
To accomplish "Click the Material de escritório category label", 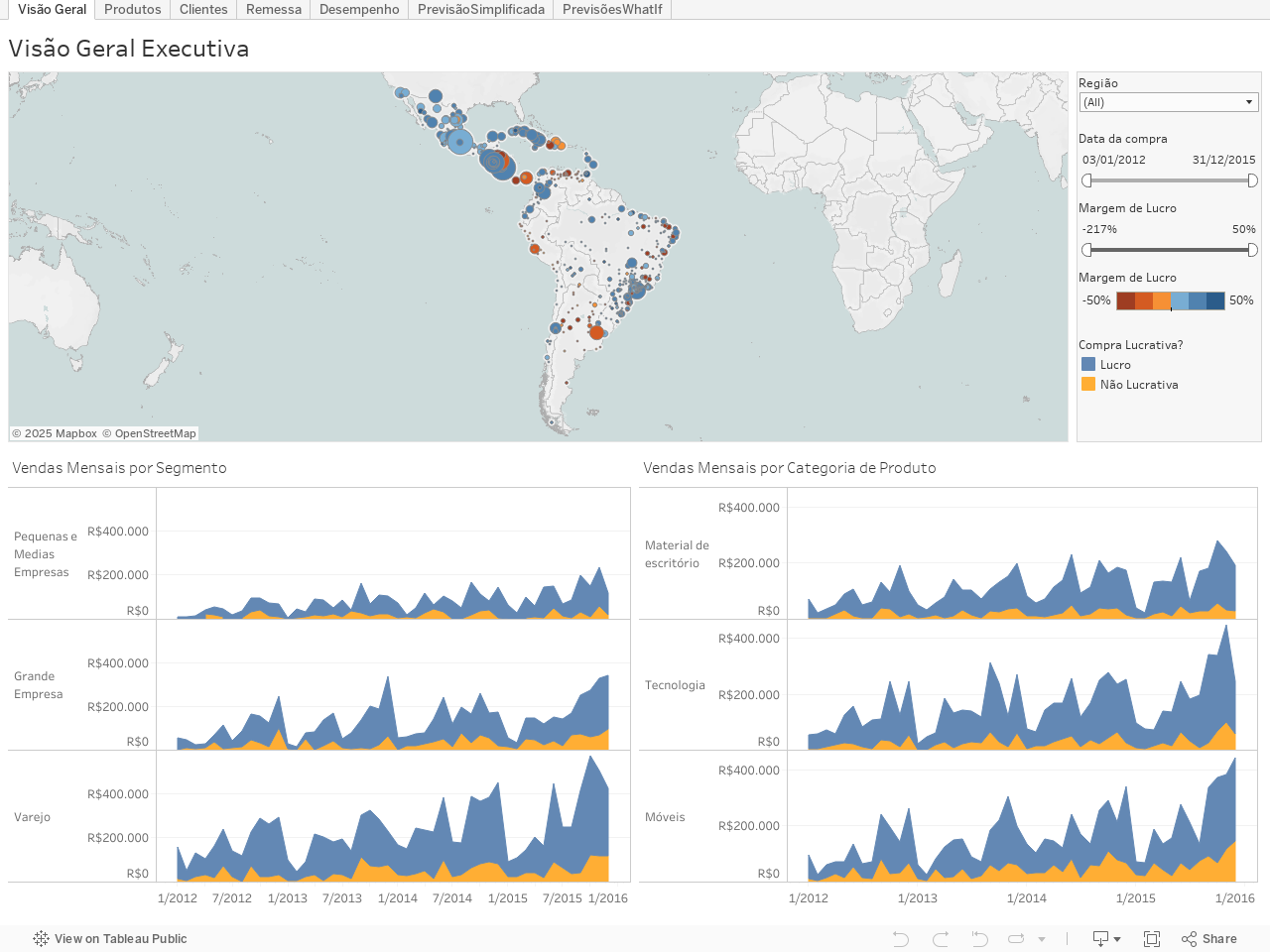I will tap(677, 554).
